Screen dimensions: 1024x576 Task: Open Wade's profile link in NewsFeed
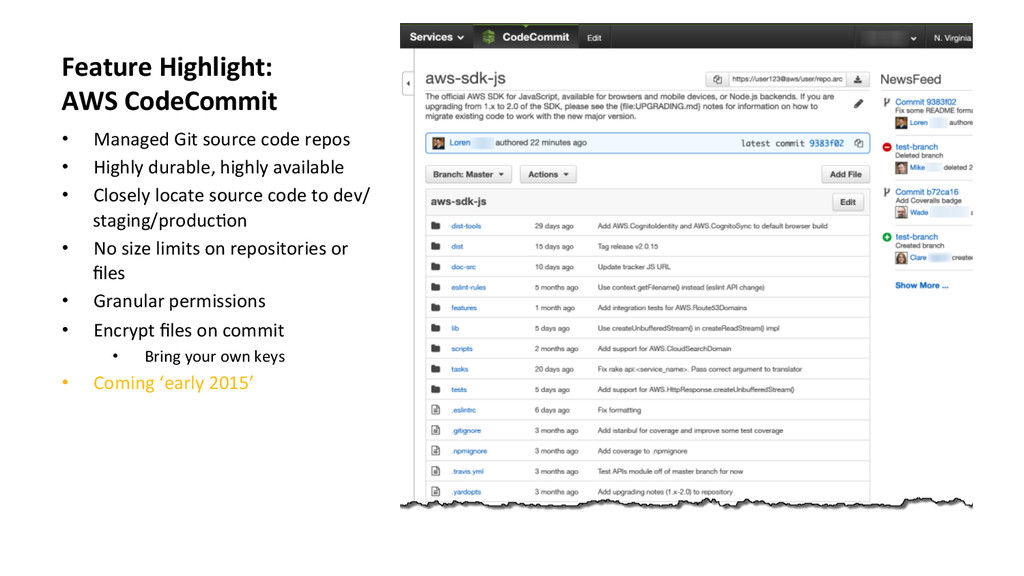click(919, 212)
